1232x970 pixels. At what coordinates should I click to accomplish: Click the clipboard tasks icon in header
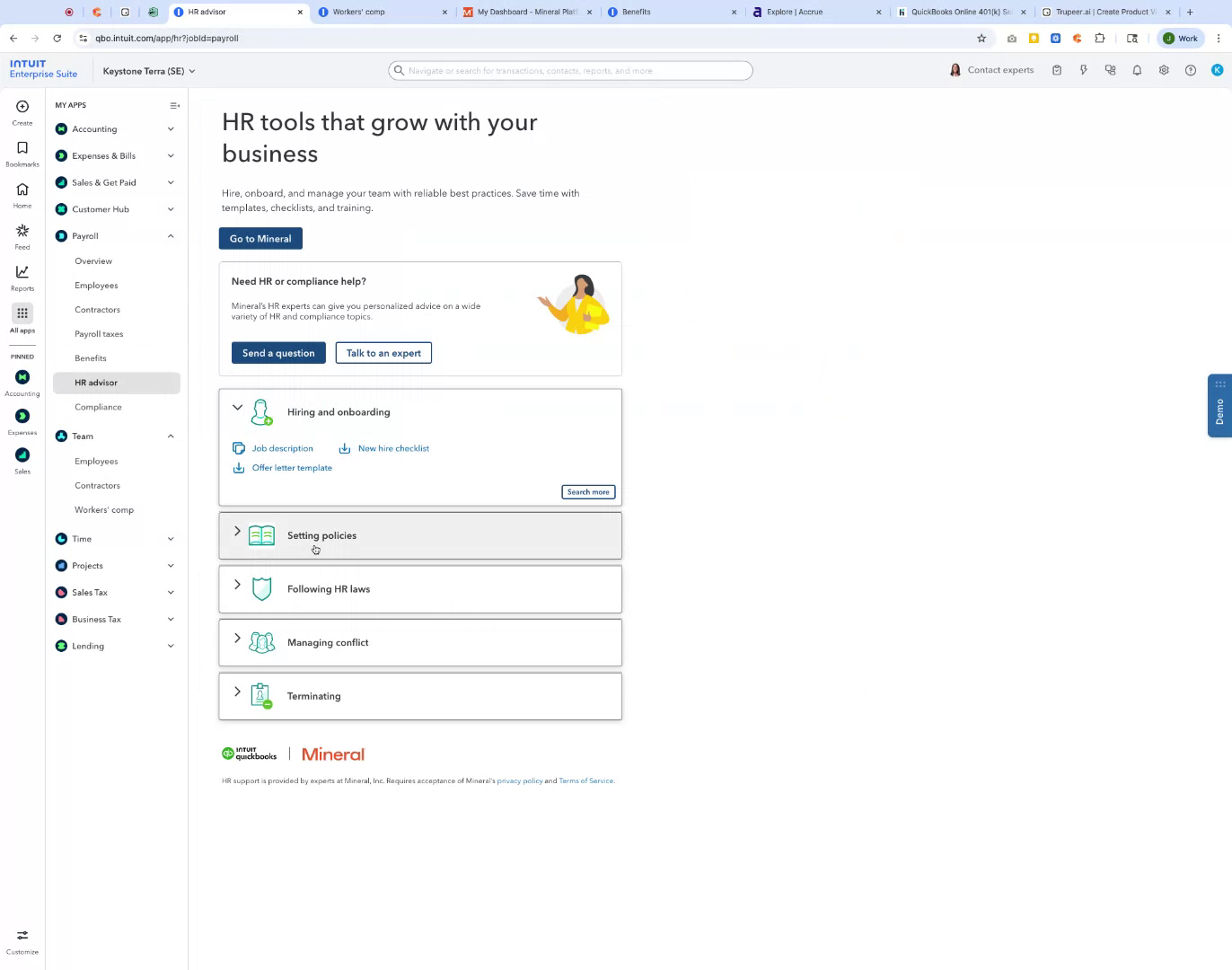point(1057,70)
